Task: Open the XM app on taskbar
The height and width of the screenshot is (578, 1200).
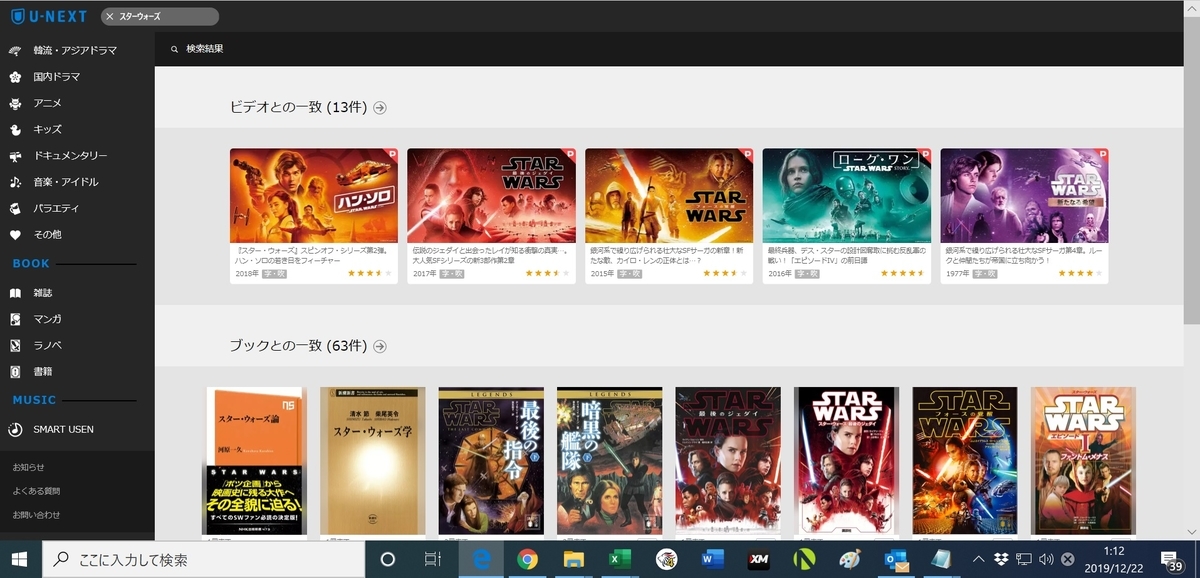Action: click(758, 559)
